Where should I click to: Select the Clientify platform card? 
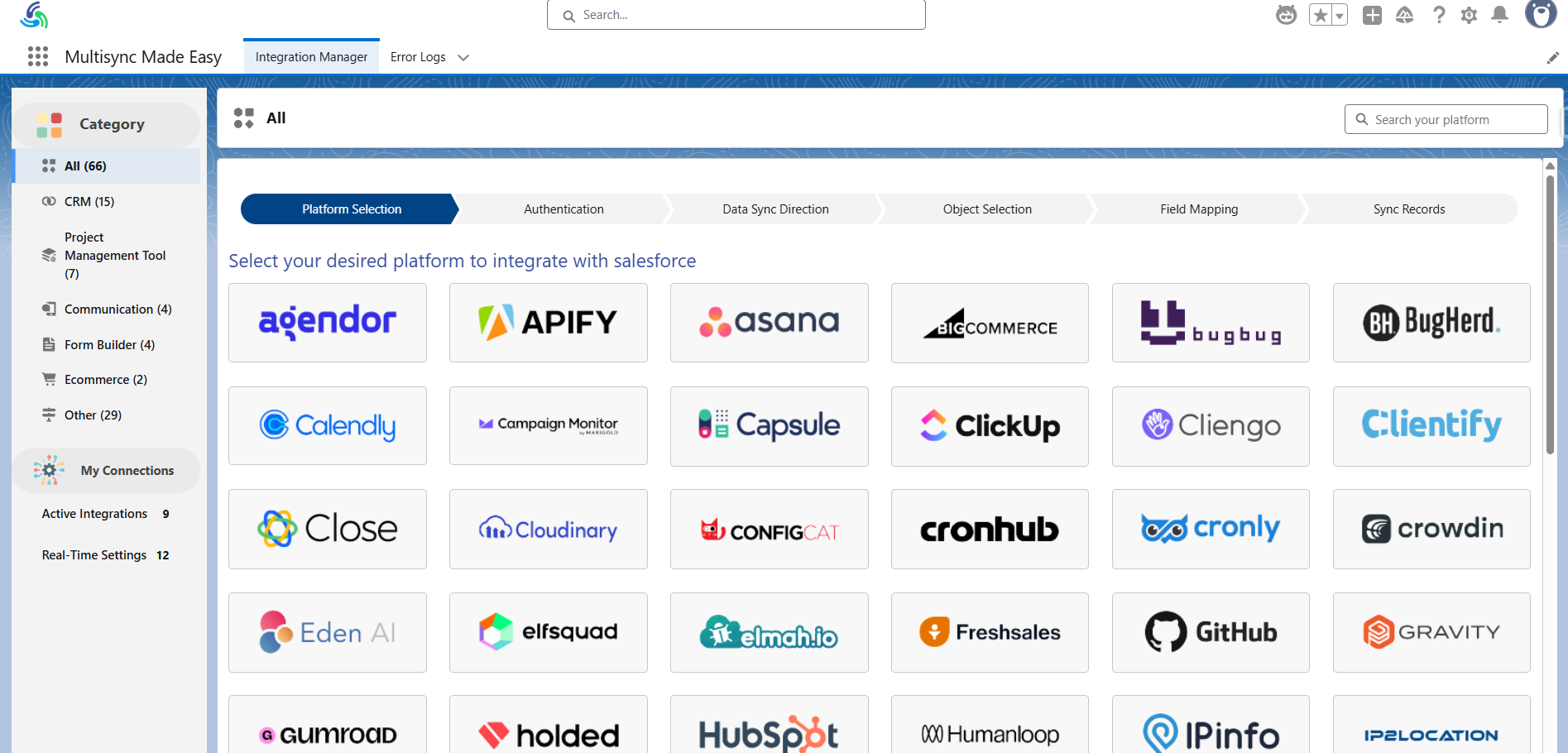(x=1431, y=426)
